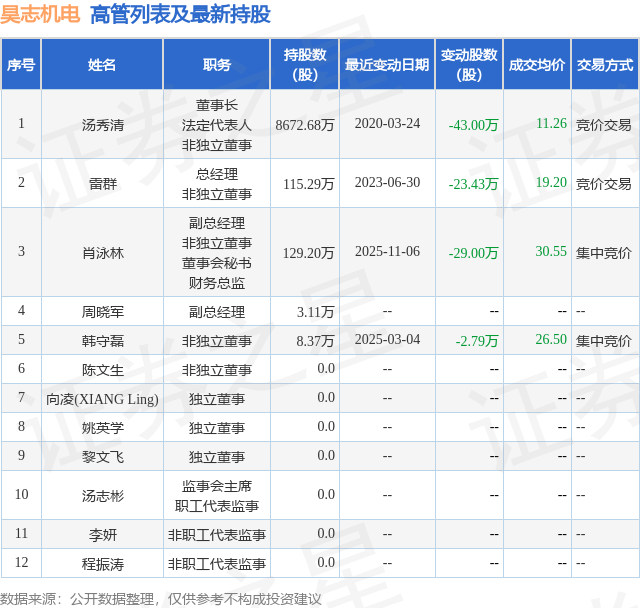
Task: Click the position 法定代表人
Action: (x=217, y=125)
